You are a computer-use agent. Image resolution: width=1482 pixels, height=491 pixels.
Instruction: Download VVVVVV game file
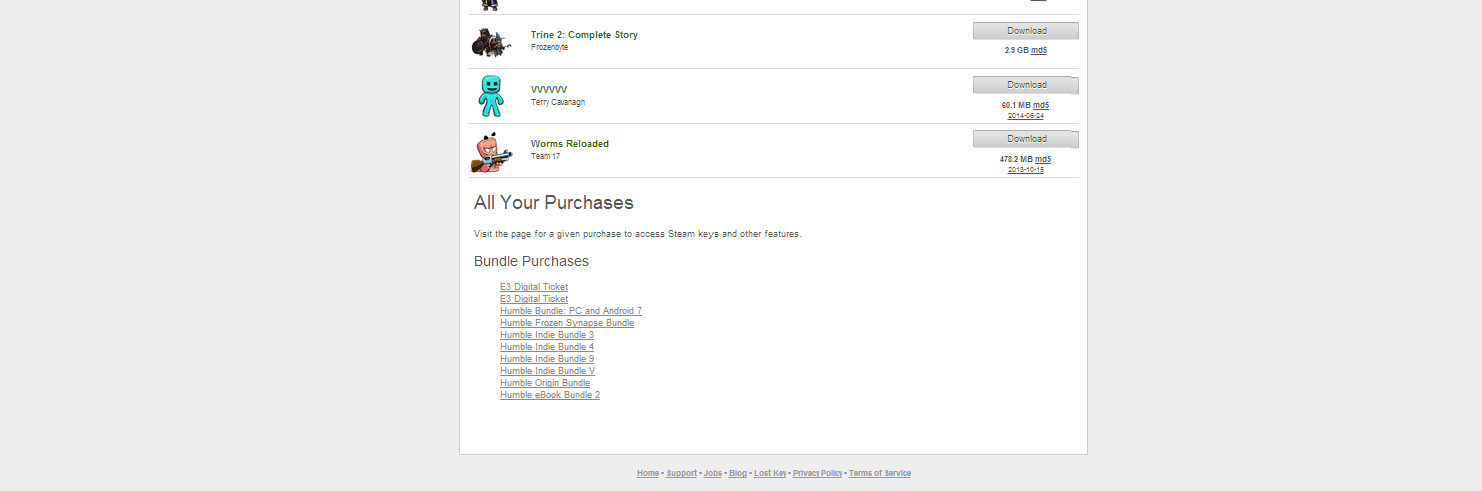coord(1025,85)
